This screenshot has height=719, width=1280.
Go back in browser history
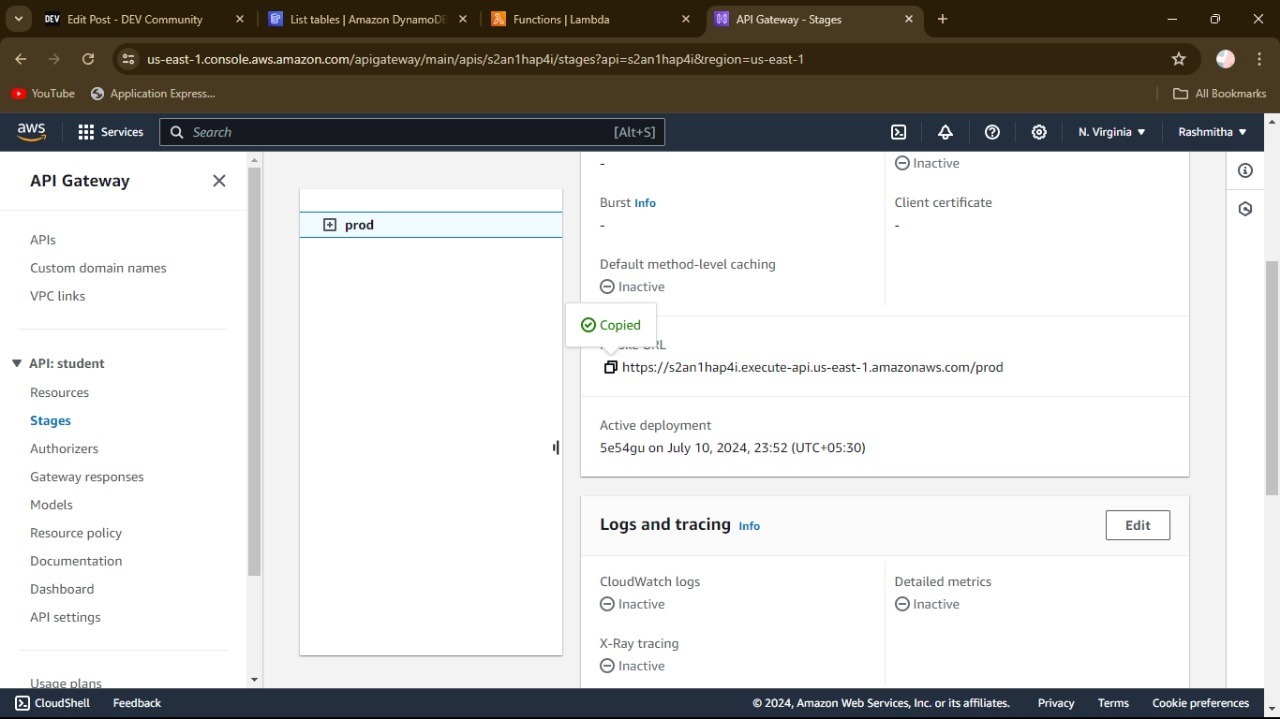click(x=21, y=59)
